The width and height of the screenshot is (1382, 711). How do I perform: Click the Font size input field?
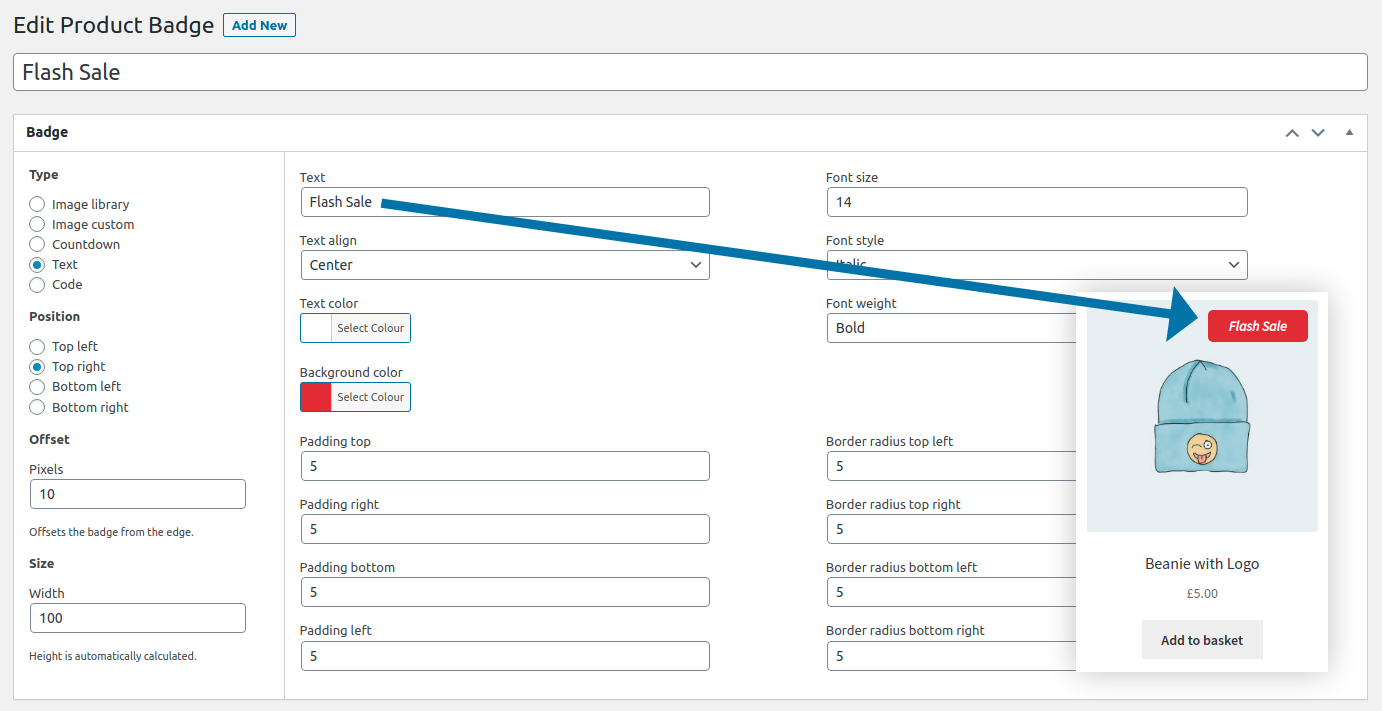pyautogui.click(x=1037, y=202)
